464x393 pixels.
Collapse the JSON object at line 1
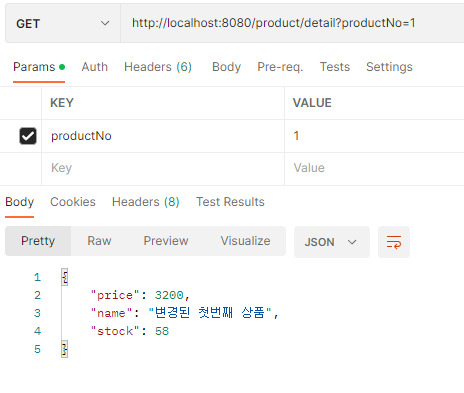click(x=65, y=277)
